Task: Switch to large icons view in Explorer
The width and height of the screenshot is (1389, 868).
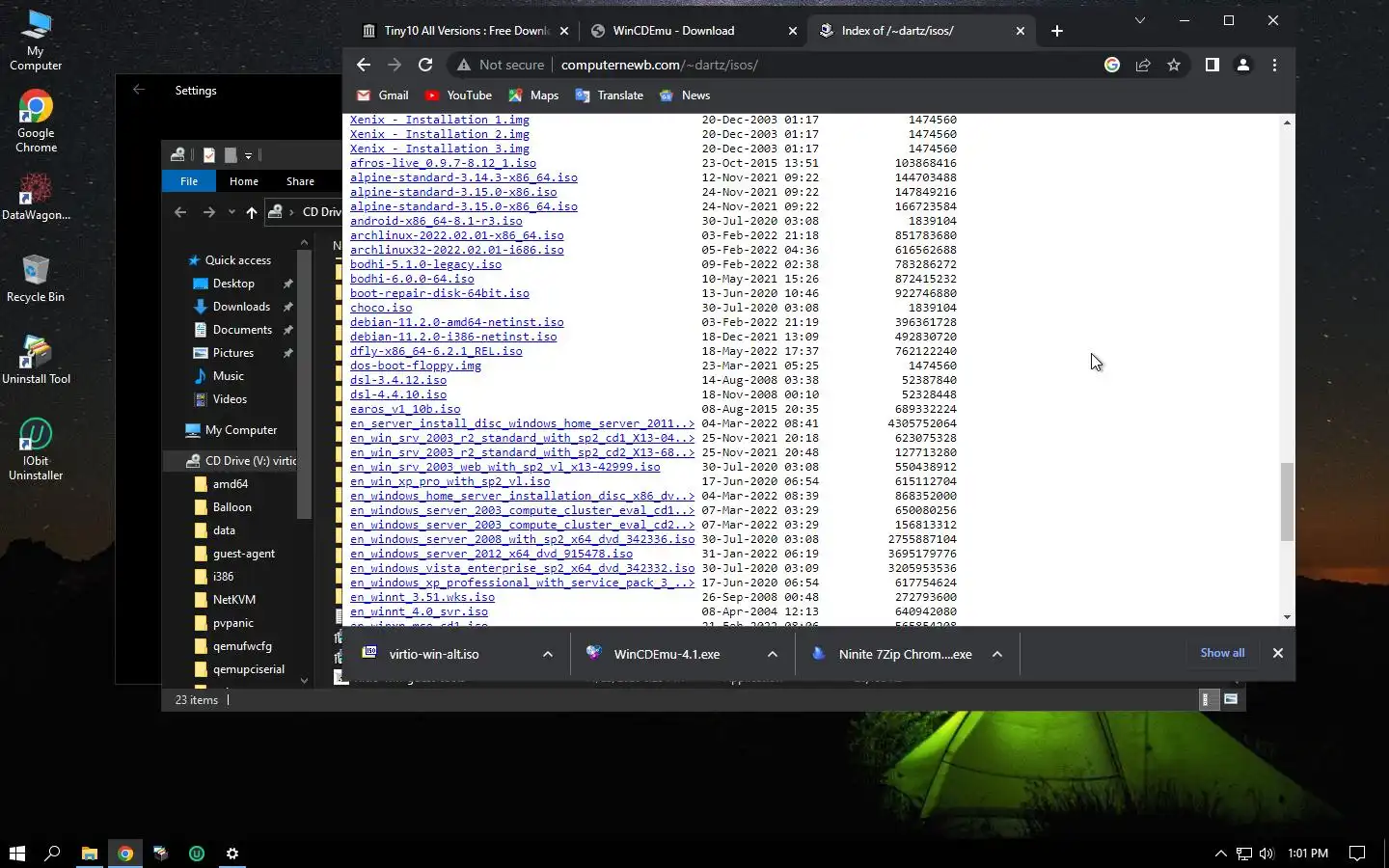Action: click(x=1231, y=699)
